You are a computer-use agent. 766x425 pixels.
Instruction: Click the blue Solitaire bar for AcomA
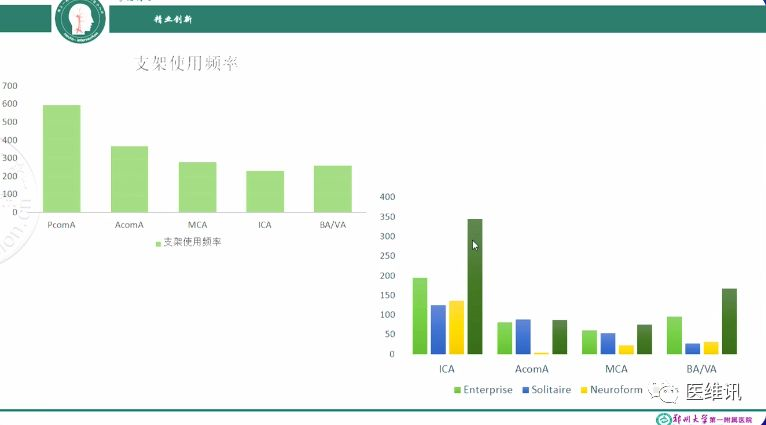(x=523, y=337)
